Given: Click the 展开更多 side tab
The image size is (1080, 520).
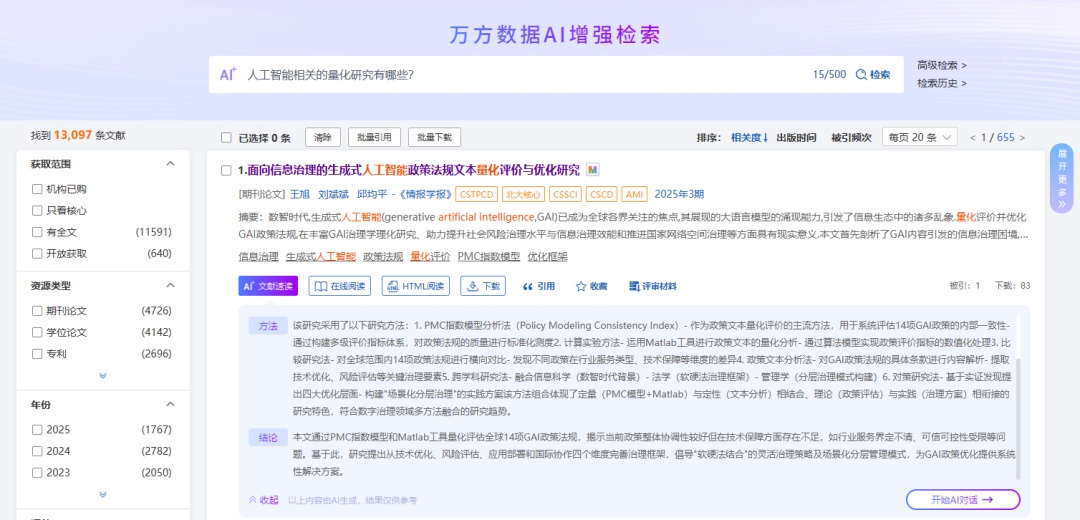Looking at the screenshot, I should point(1061,178).
